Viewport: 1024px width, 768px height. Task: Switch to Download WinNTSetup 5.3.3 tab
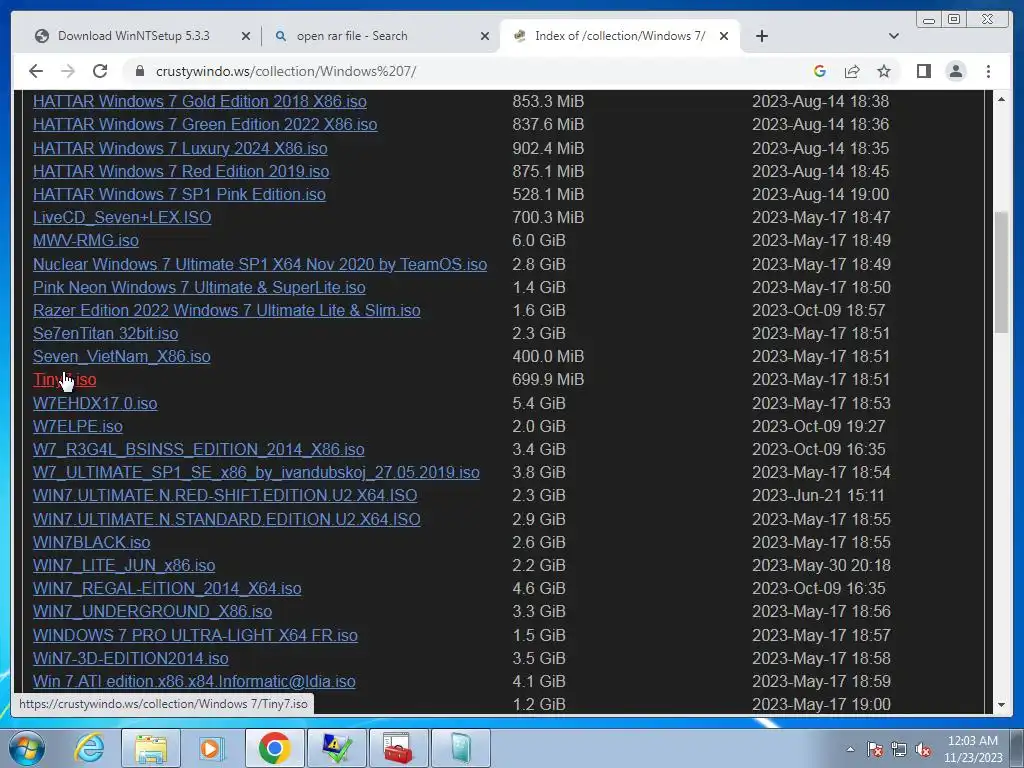(134, 36)
